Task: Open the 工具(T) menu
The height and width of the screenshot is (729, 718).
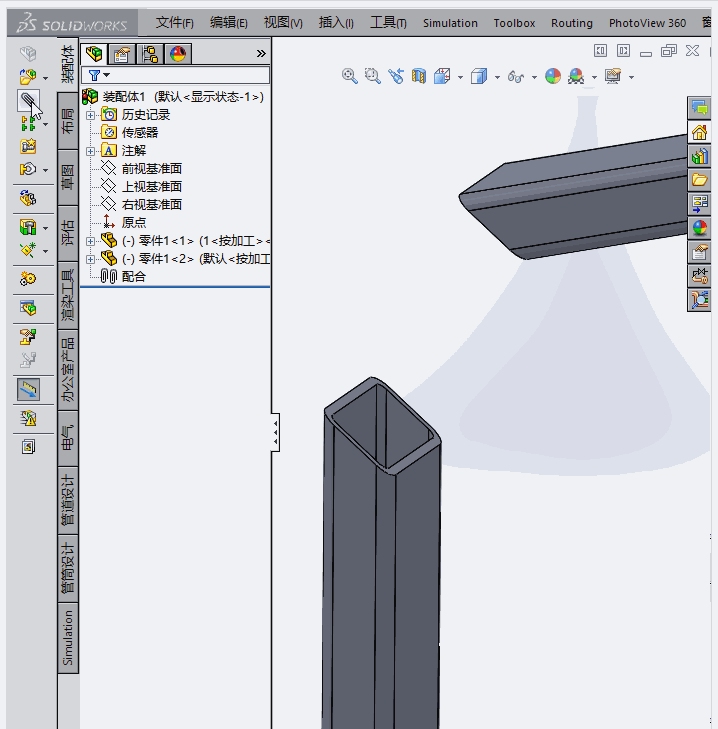Action: 388,22
